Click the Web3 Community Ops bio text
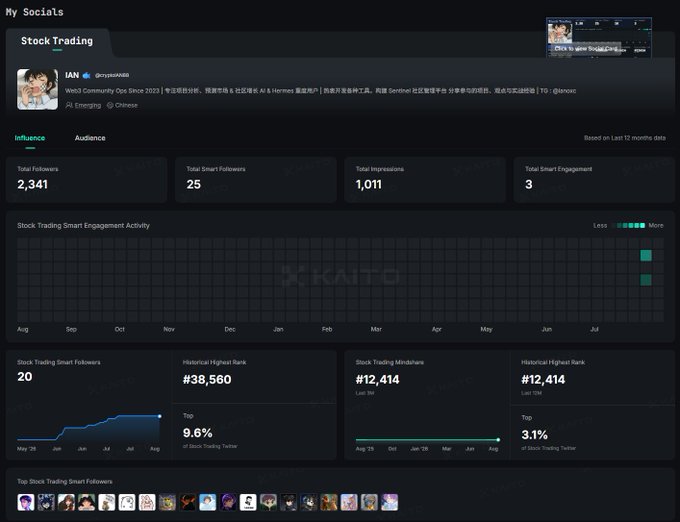Viewport: 680px width, 522px height. [x=320, y=91]
